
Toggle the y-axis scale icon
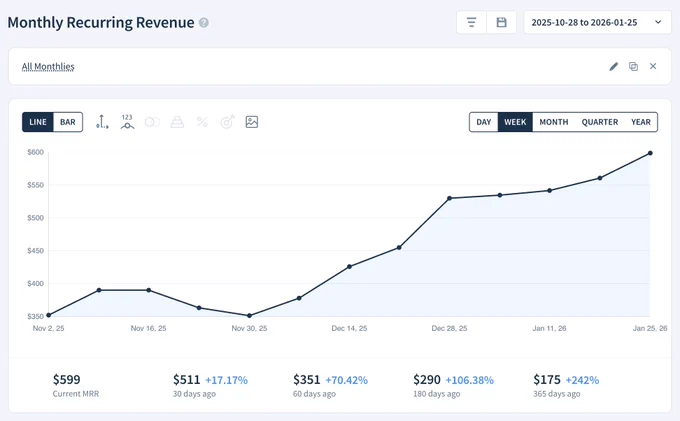[x=102, y=122]
